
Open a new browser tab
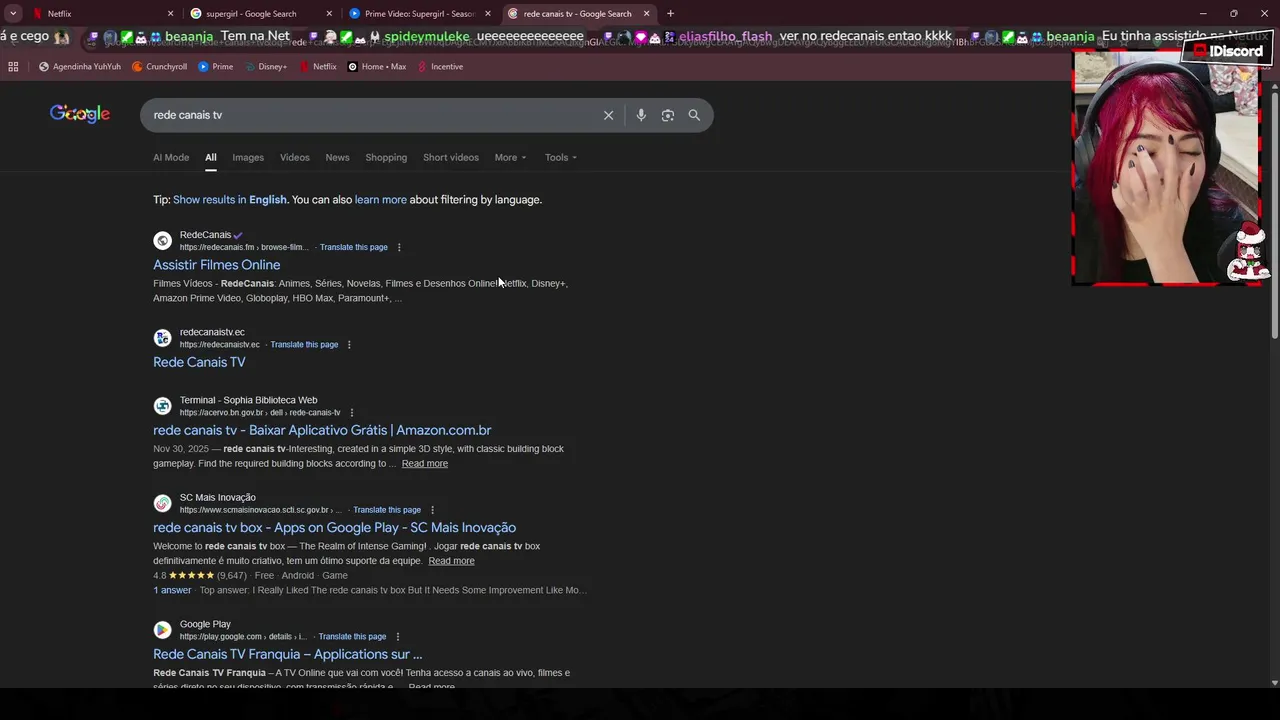pyautogui.click(x=670, y=14)
